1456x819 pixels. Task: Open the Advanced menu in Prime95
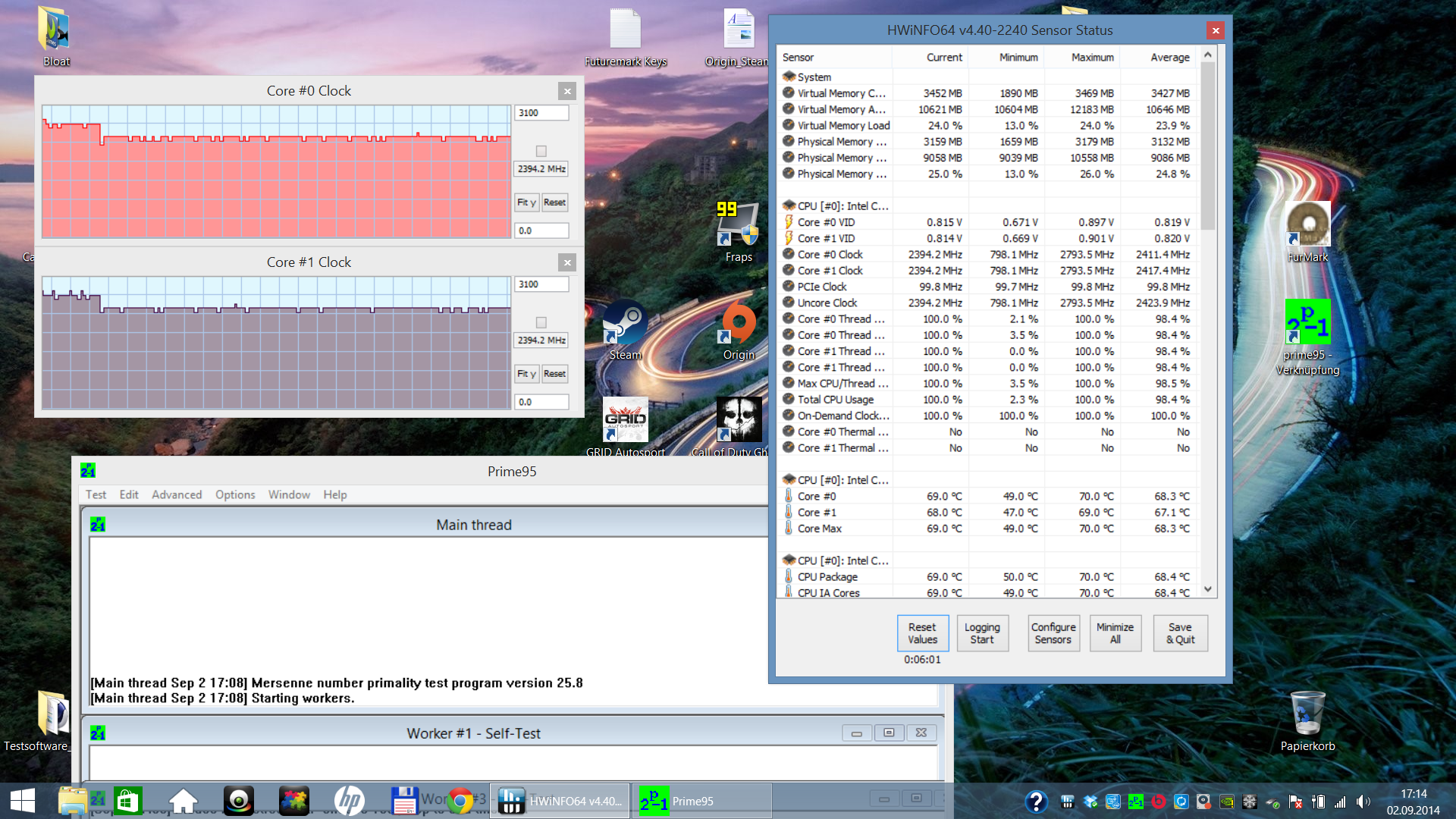[177, 494]
